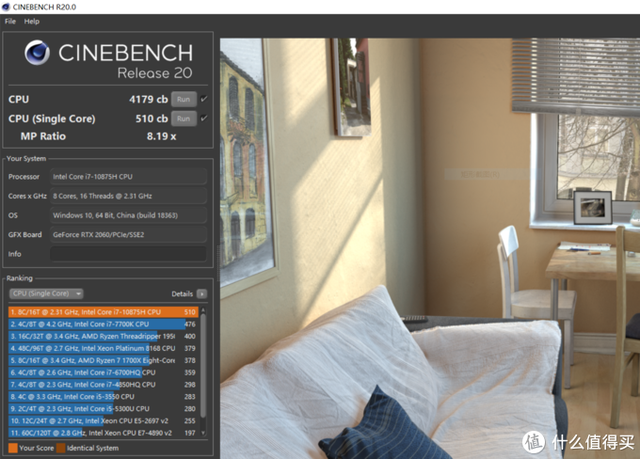Viewport: 640px width, 459px height.
Task: Click the brown Identical System legend swatch
Action: [x=61, y=448]
